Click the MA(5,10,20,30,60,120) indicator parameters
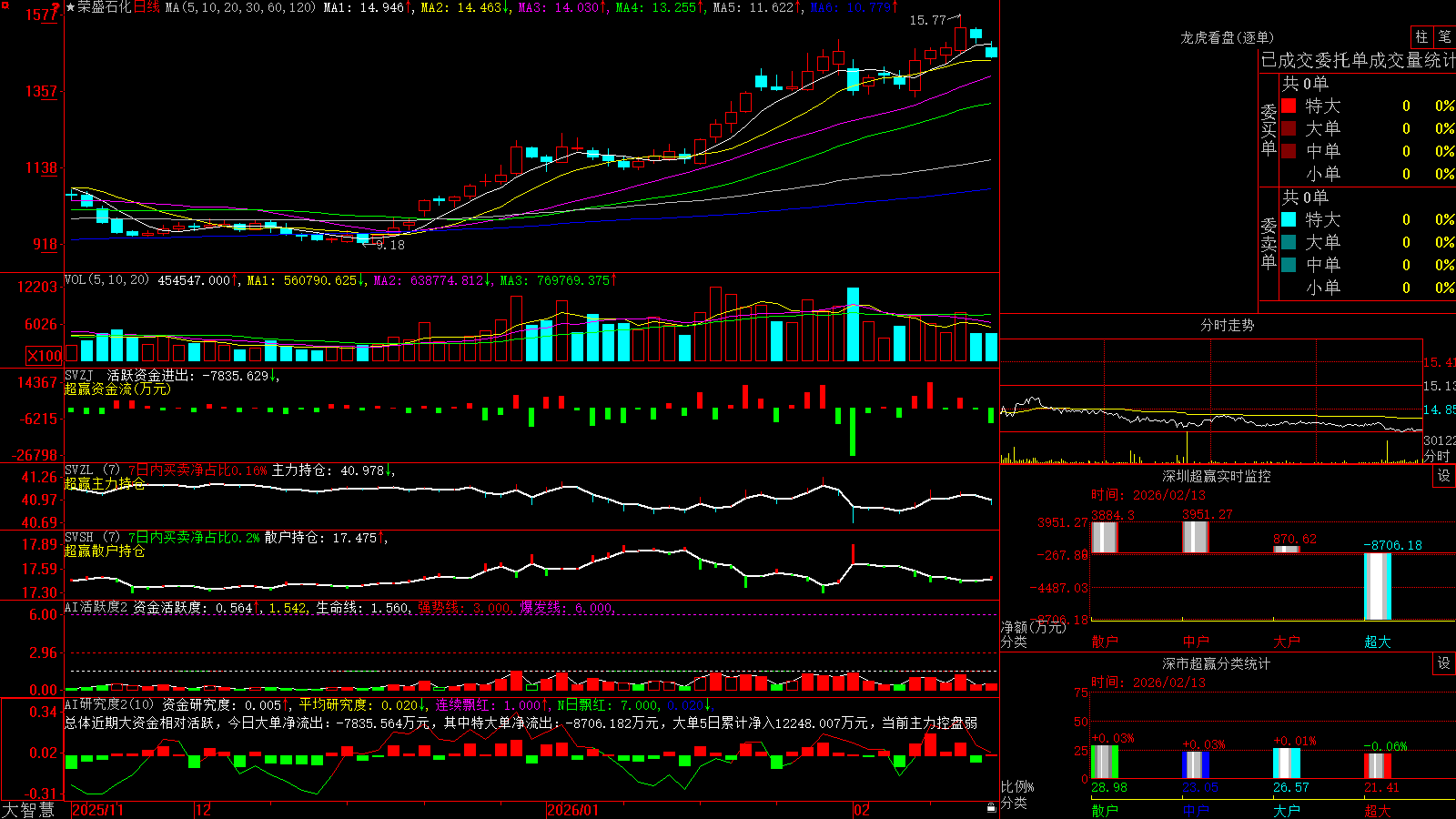 pyautogui.click(x=240, y=7)
